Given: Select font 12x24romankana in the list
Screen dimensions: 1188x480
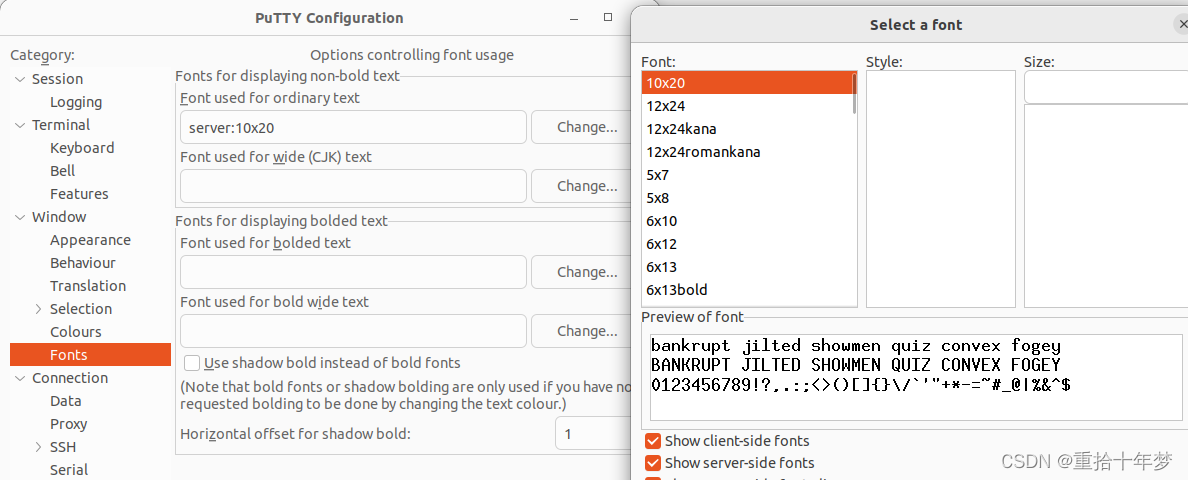Looking at the screenshot, I should coord(747,151).
